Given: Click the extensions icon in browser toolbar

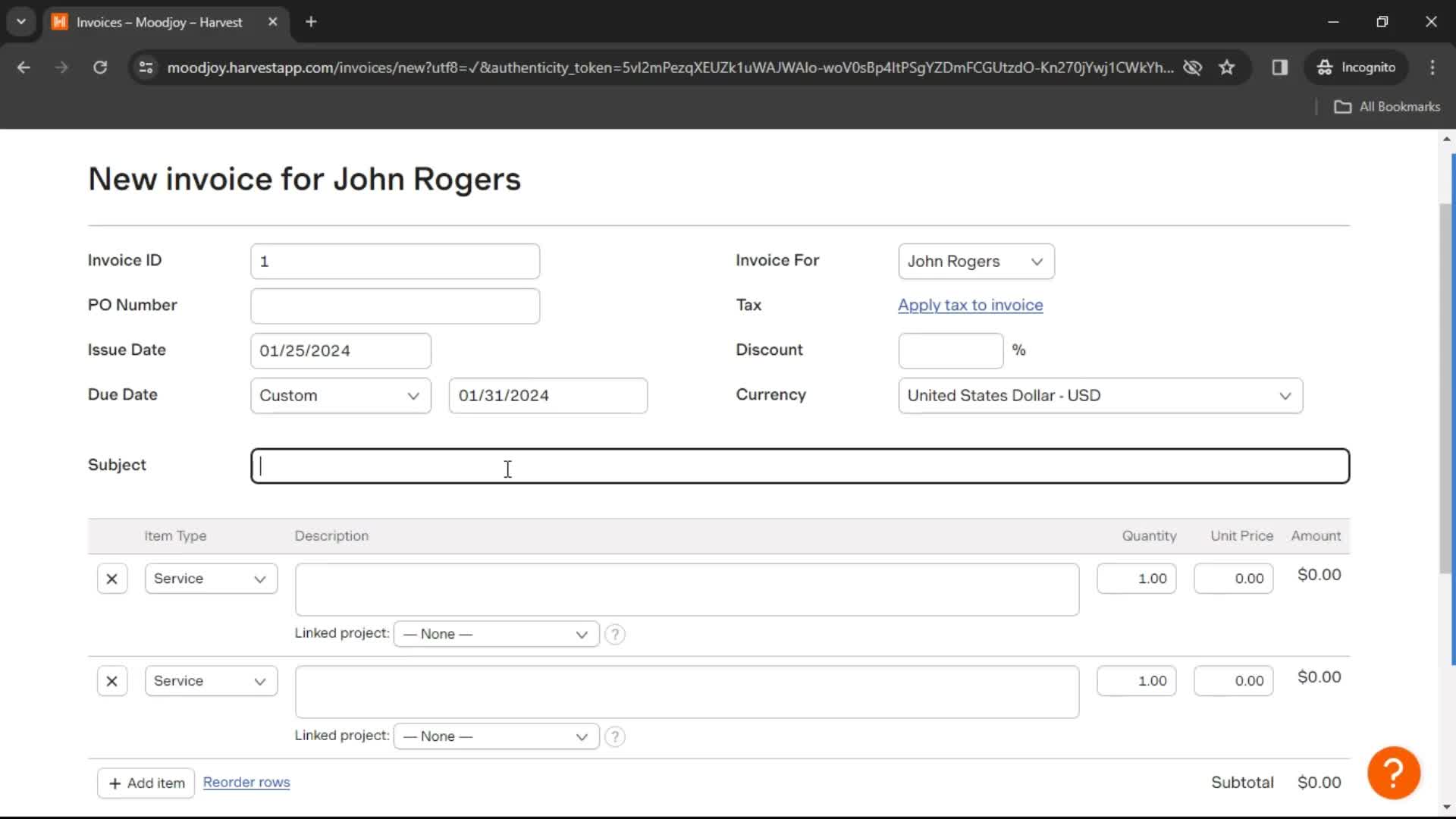Looking at the screenshot, I should 1280,67.
